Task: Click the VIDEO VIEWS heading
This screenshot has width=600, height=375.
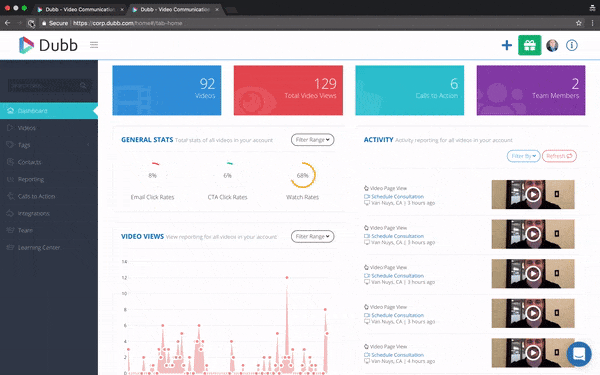Action: (x=142, y=236)
